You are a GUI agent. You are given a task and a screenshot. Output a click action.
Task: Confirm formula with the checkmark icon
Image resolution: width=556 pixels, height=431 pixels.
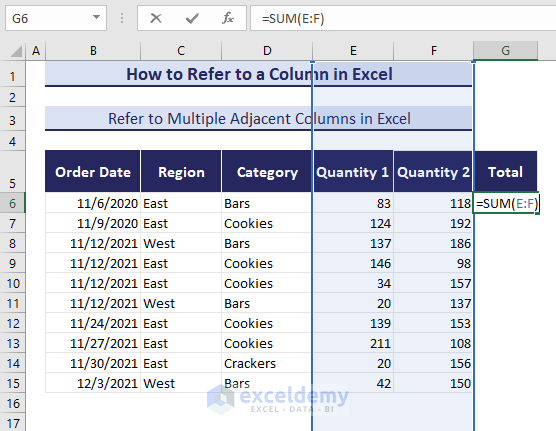pyautogui.click(x=192, y=18)
